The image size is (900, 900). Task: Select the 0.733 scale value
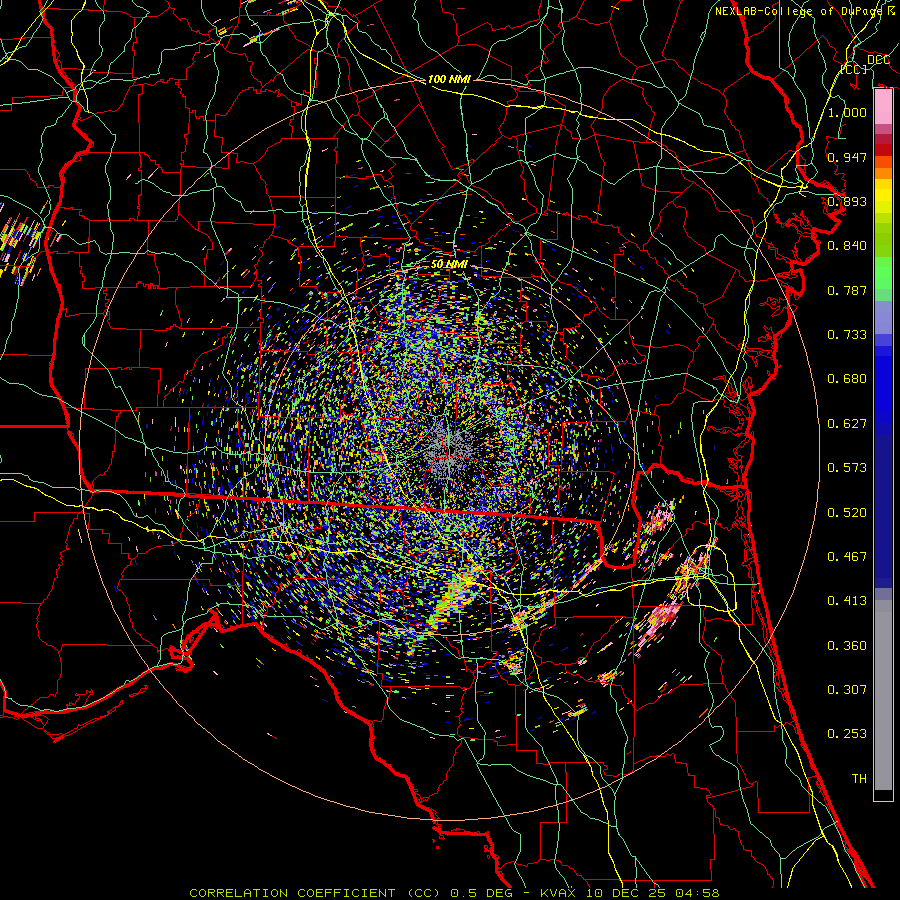coord(847,335)
